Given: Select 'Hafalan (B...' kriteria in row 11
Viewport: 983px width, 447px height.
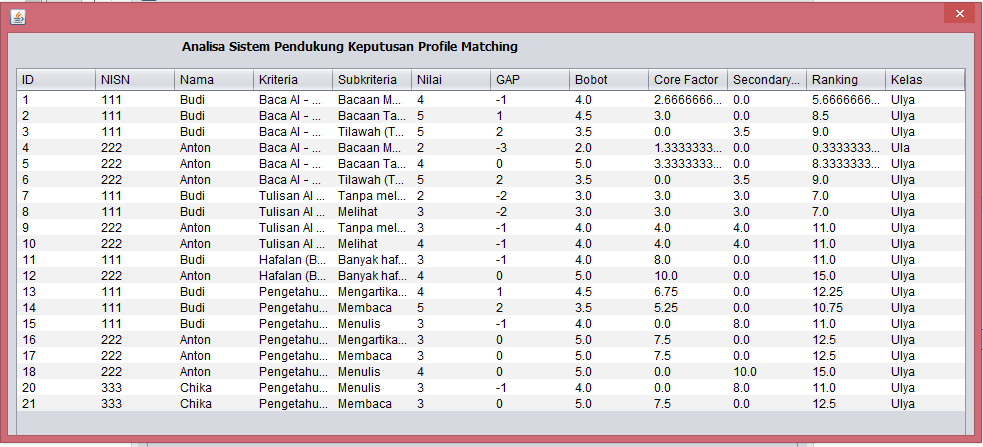Looking at the screenshot, I should click(x=293, y=260).
